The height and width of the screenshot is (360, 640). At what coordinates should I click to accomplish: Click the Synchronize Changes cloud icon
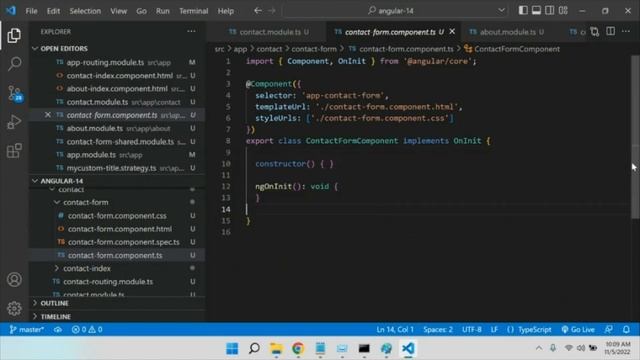pyautogui.click(x=58, y=329)
